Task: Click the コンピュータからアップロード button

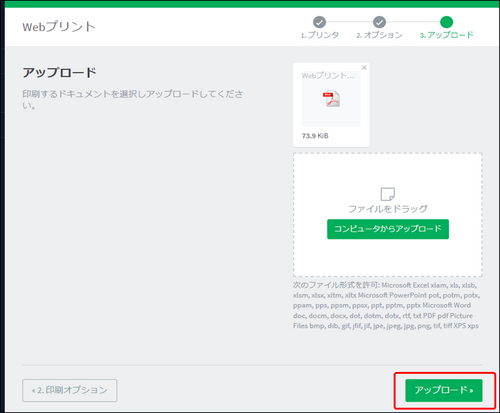Action: 388,229
